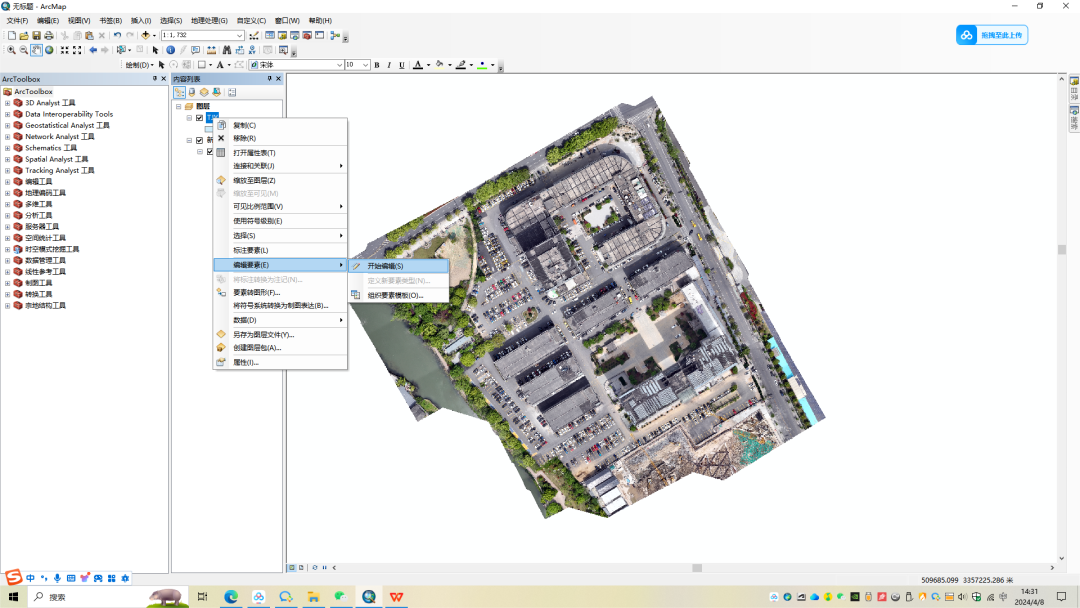The height and width of the screenshot is (608, 1080).
Task: Select the Zoom In tool
Action: [11, 50]
